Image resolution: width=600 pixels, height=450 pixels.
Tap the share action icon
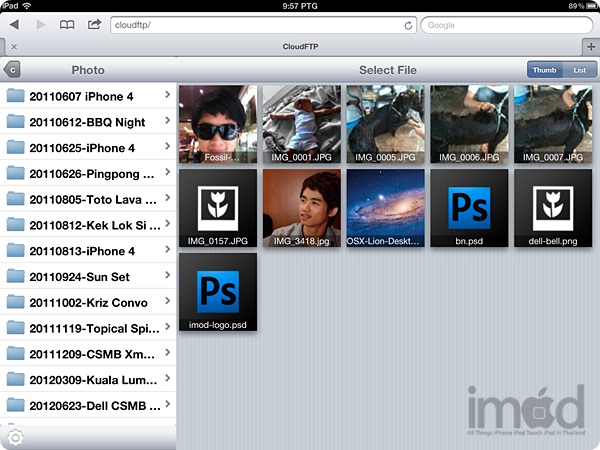(x=94, y=24)
